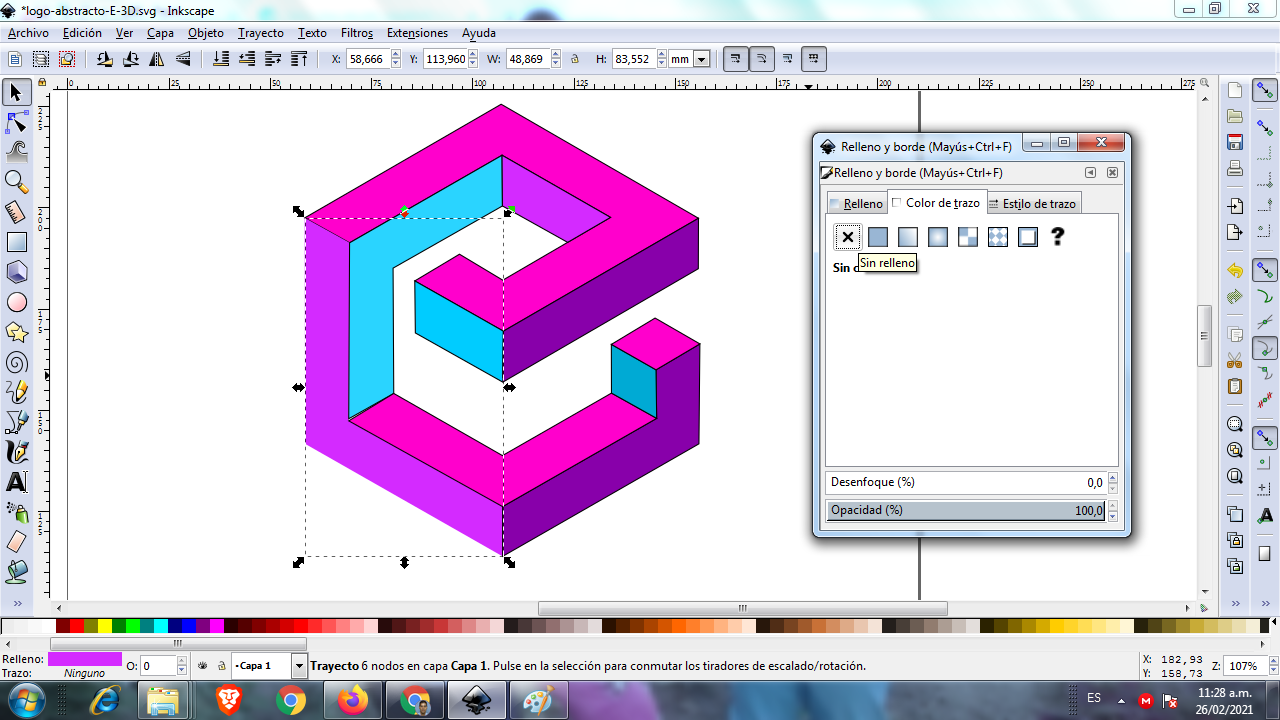The image size is (1280, 720).
Task: Open the Ayuda menu
Action: point(479,33)
